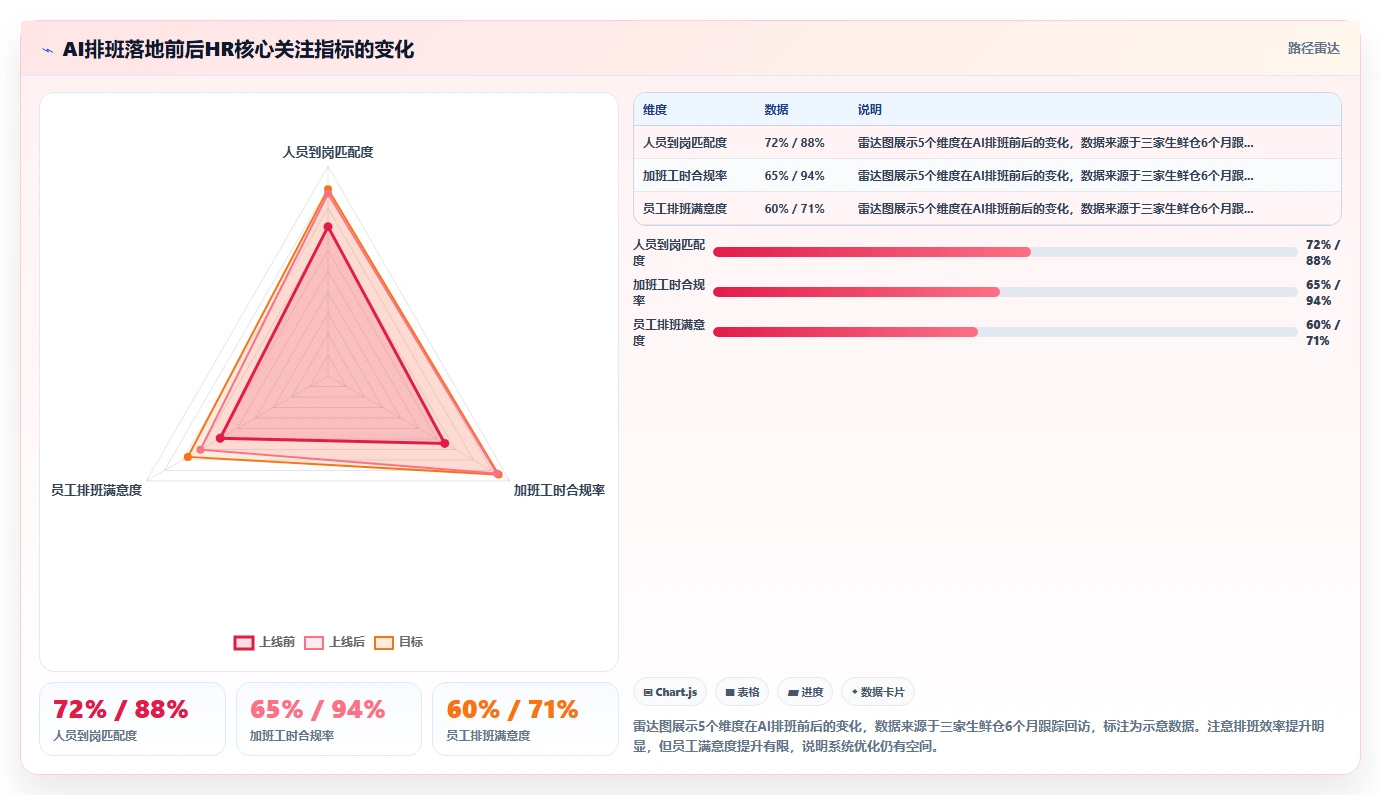The width and height of the screenshot is (1381, 795).
Task: Click the 员工排班满意度 radar axis label
Action: [x=96, y=490]
